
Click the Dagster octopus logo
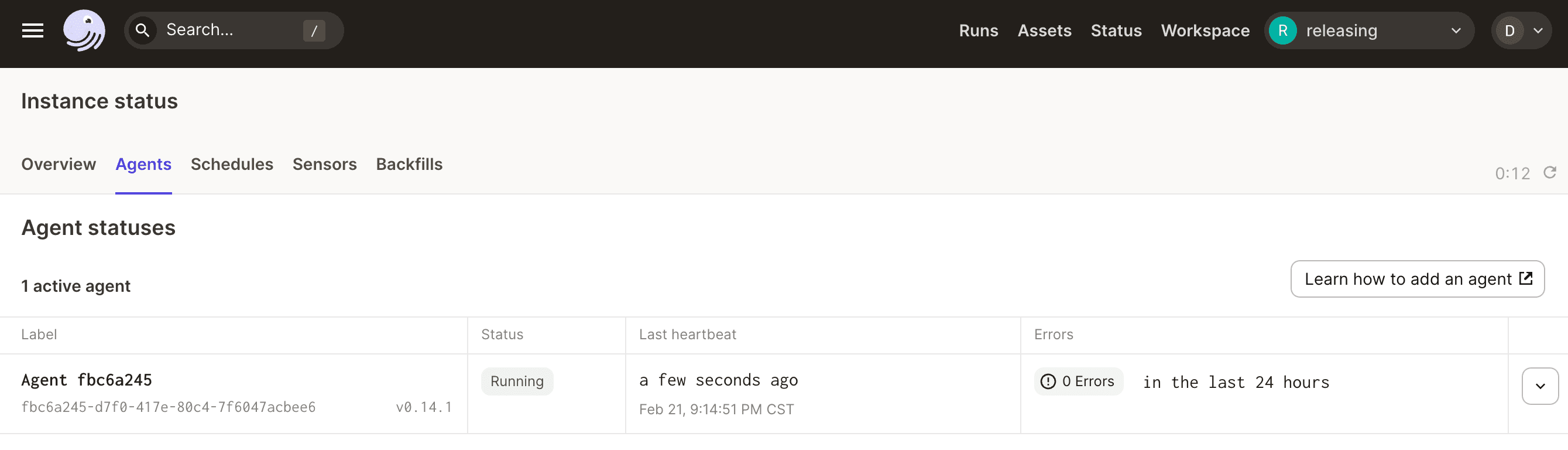pos(84,29)
